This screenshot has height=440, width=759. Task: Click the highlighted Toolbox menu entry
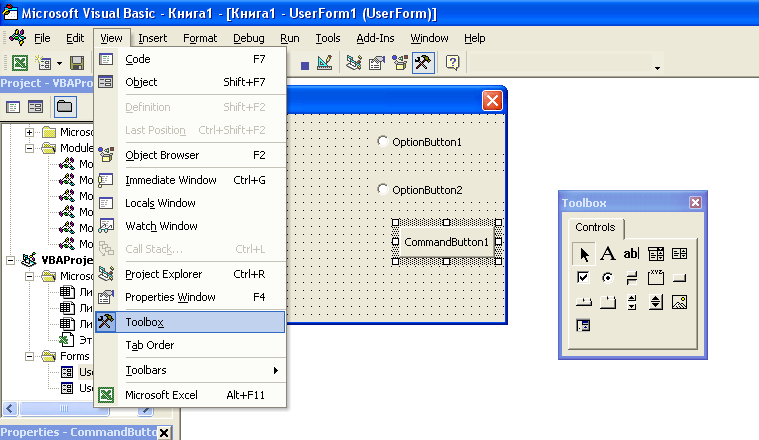(x=191, y=322)
